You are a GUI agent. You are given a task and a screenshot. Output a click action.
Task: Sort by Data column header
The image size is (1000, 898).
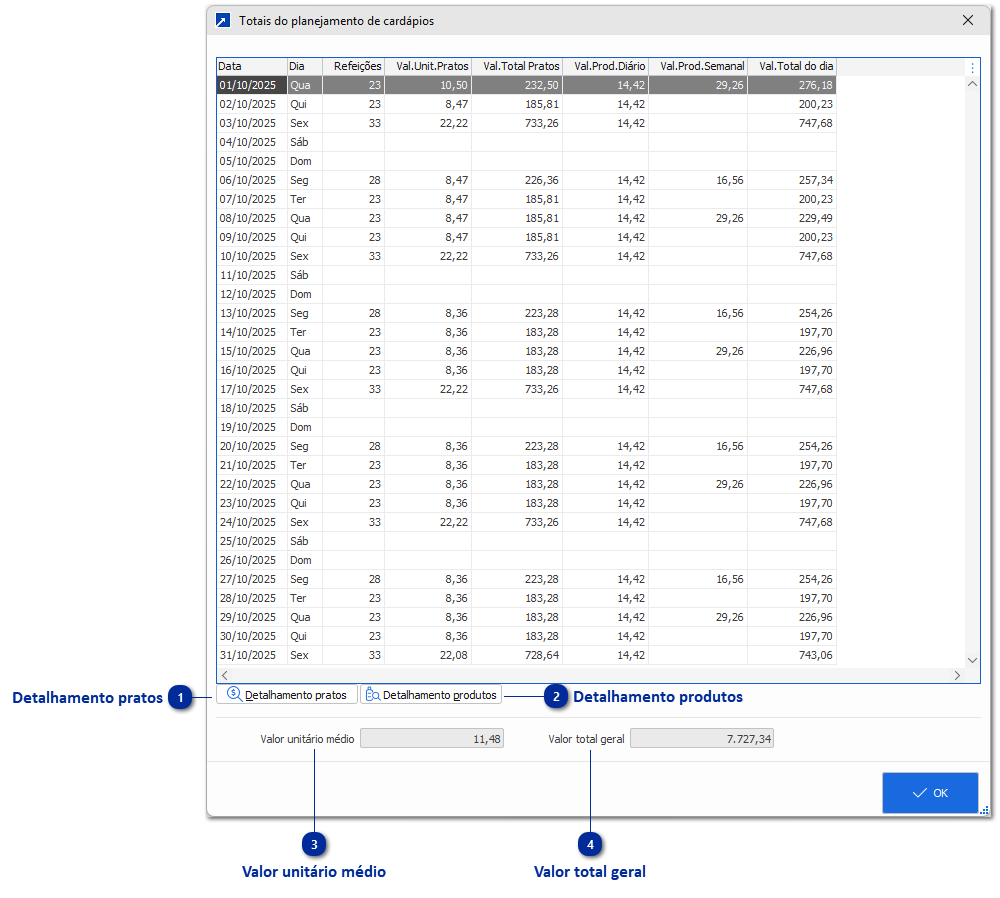click(x=252, y=66)
